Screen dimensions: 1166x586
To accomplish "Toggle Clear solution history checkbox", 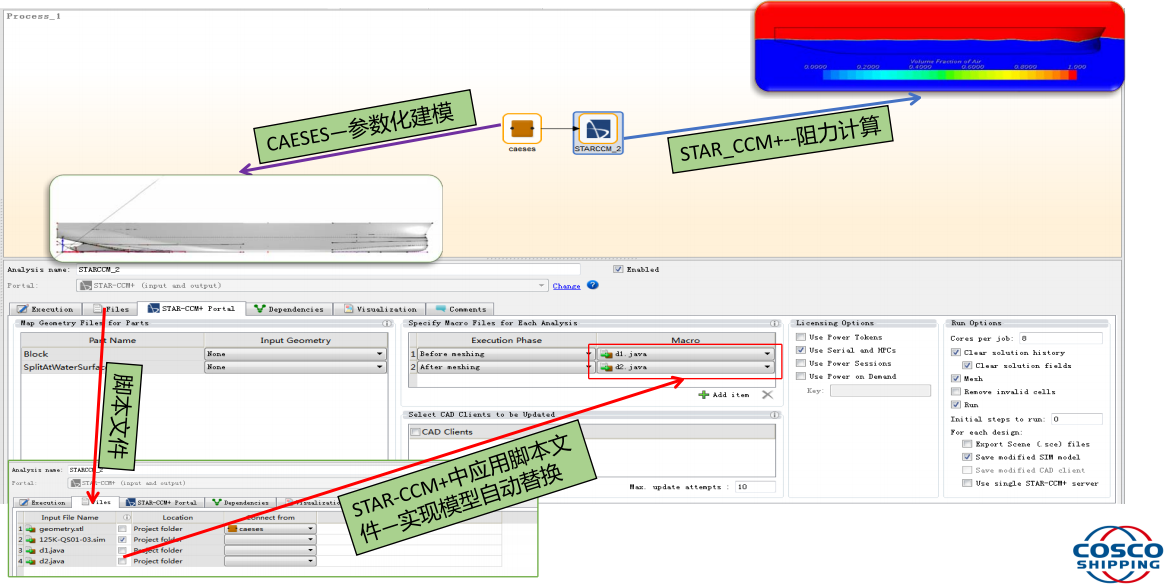I will click(x=956, y=352).
